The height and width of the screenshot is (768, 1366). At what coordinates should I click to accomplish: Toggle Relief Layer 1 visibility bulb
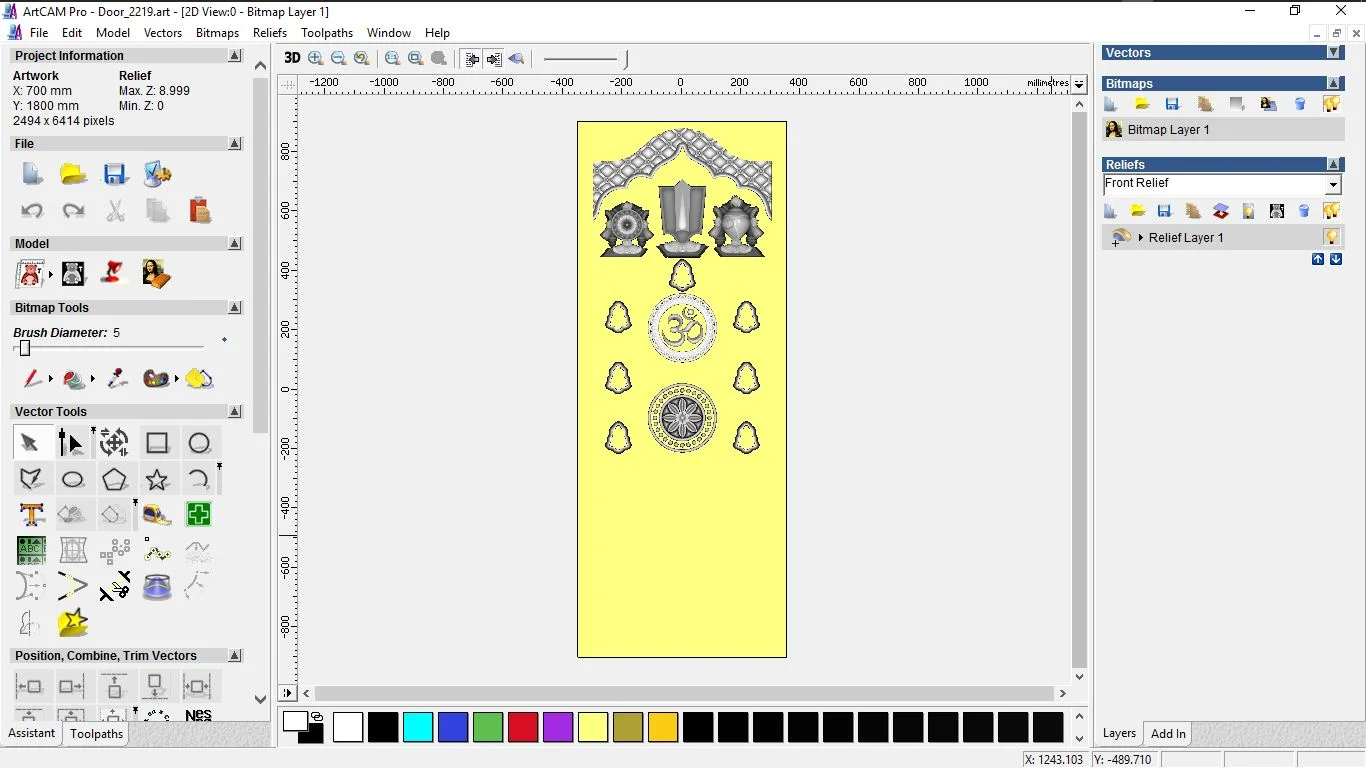click(x=1331, y=237)
